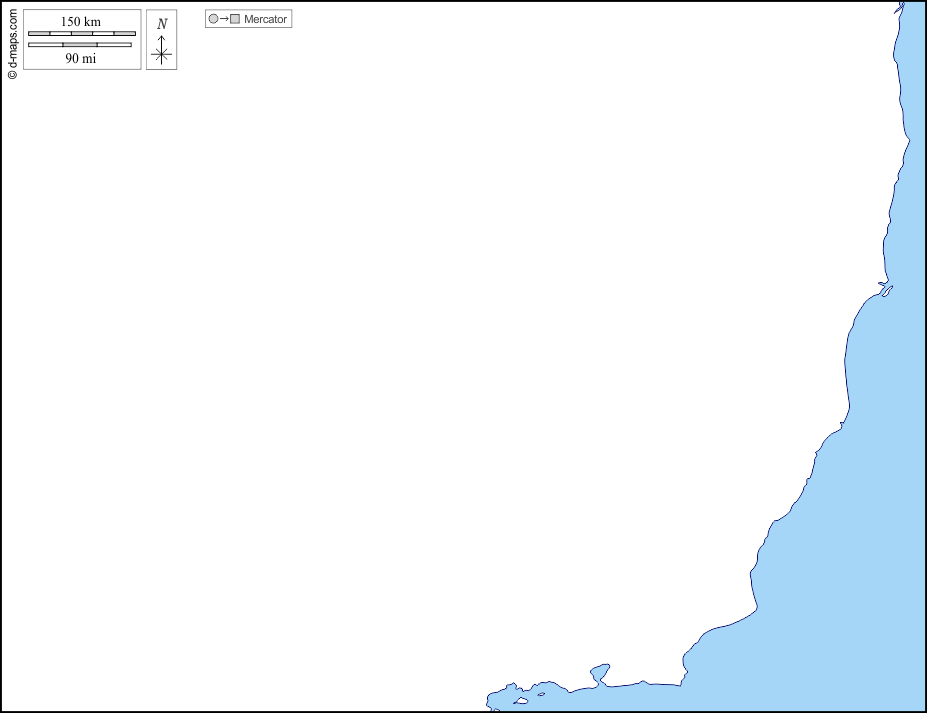Screen dimensions: 927x713
Task: Select the Mercator projection label
Action: point(265,19)
